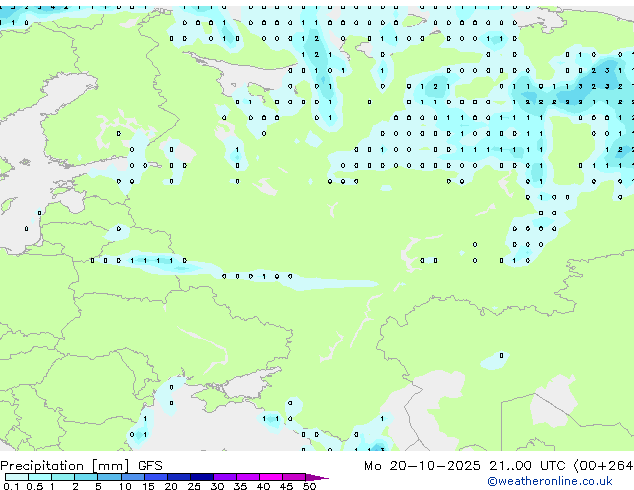The width and height of the screenshot is (634, 490).
Task: Select the 30–35 mm purple legend swatch
Action: coord(225,477)
